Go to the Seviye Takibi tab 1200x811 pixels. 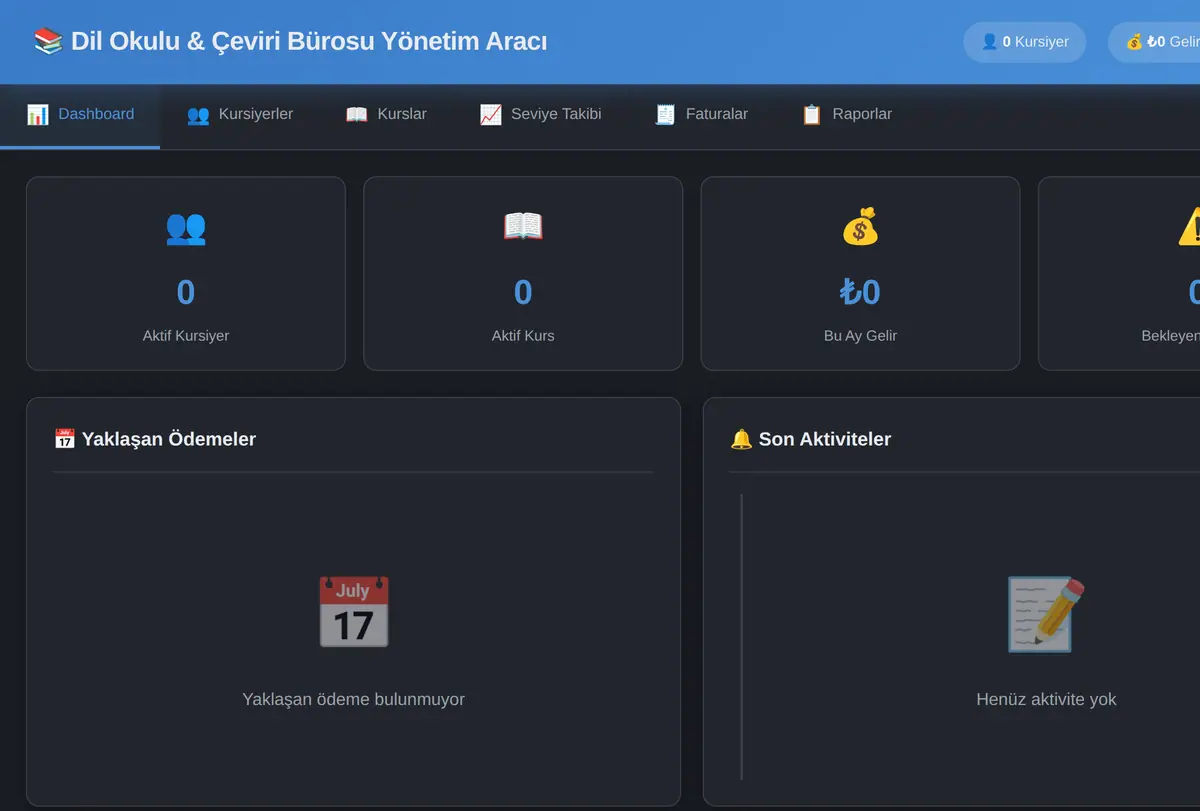pos(540,115)
